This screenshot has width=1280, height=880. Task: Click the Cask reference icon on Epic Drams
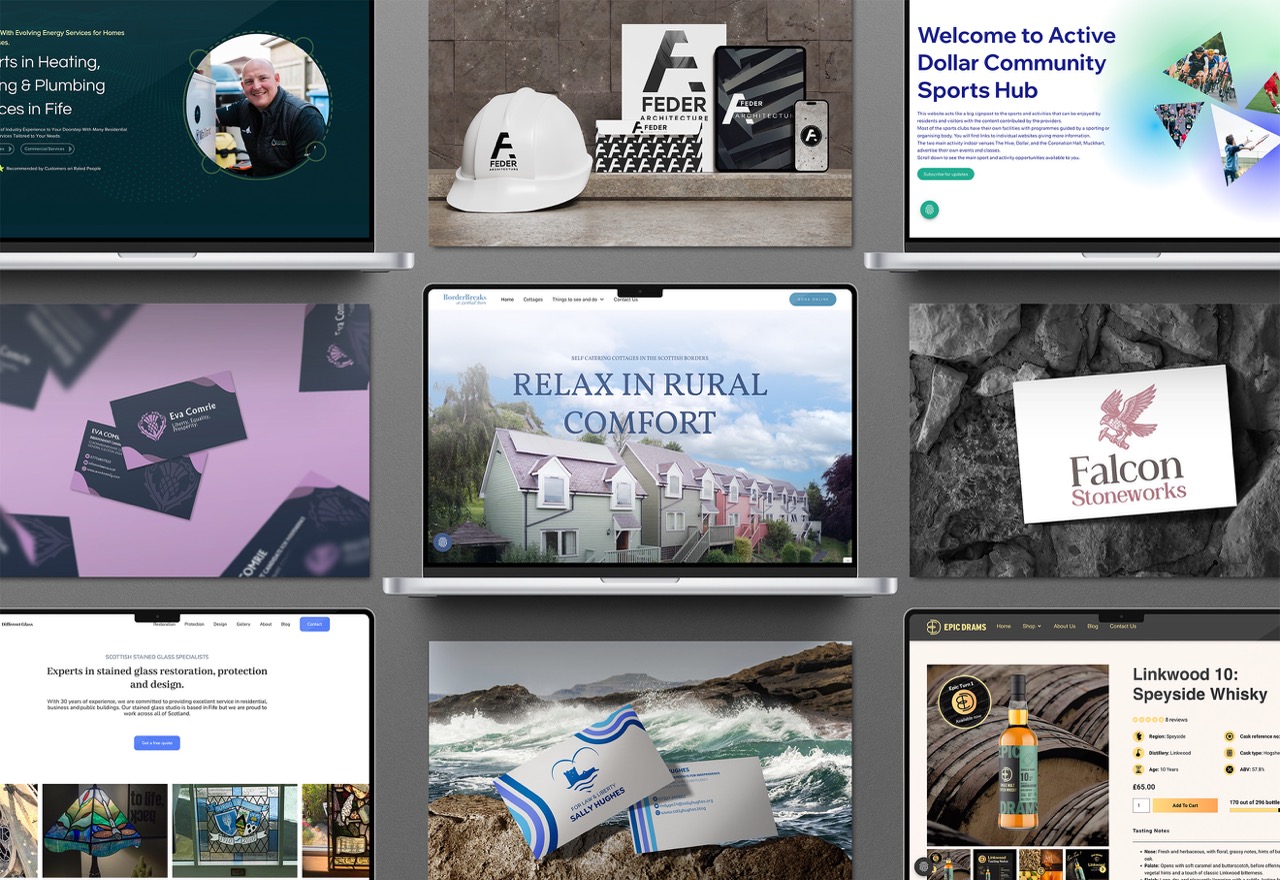1229,736
